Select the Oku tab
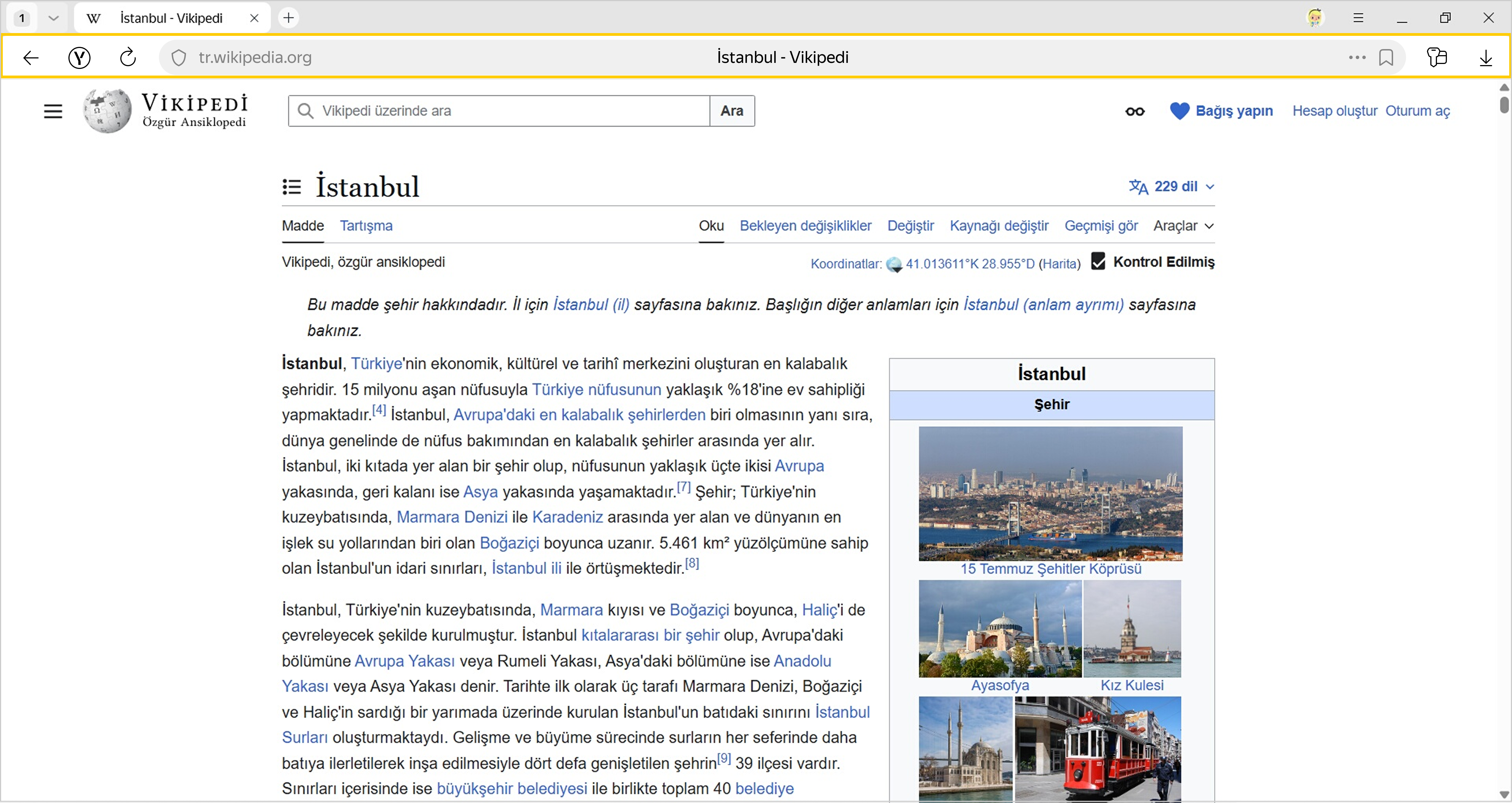This screenshot has width=1512, height=803. coord(711,226)
